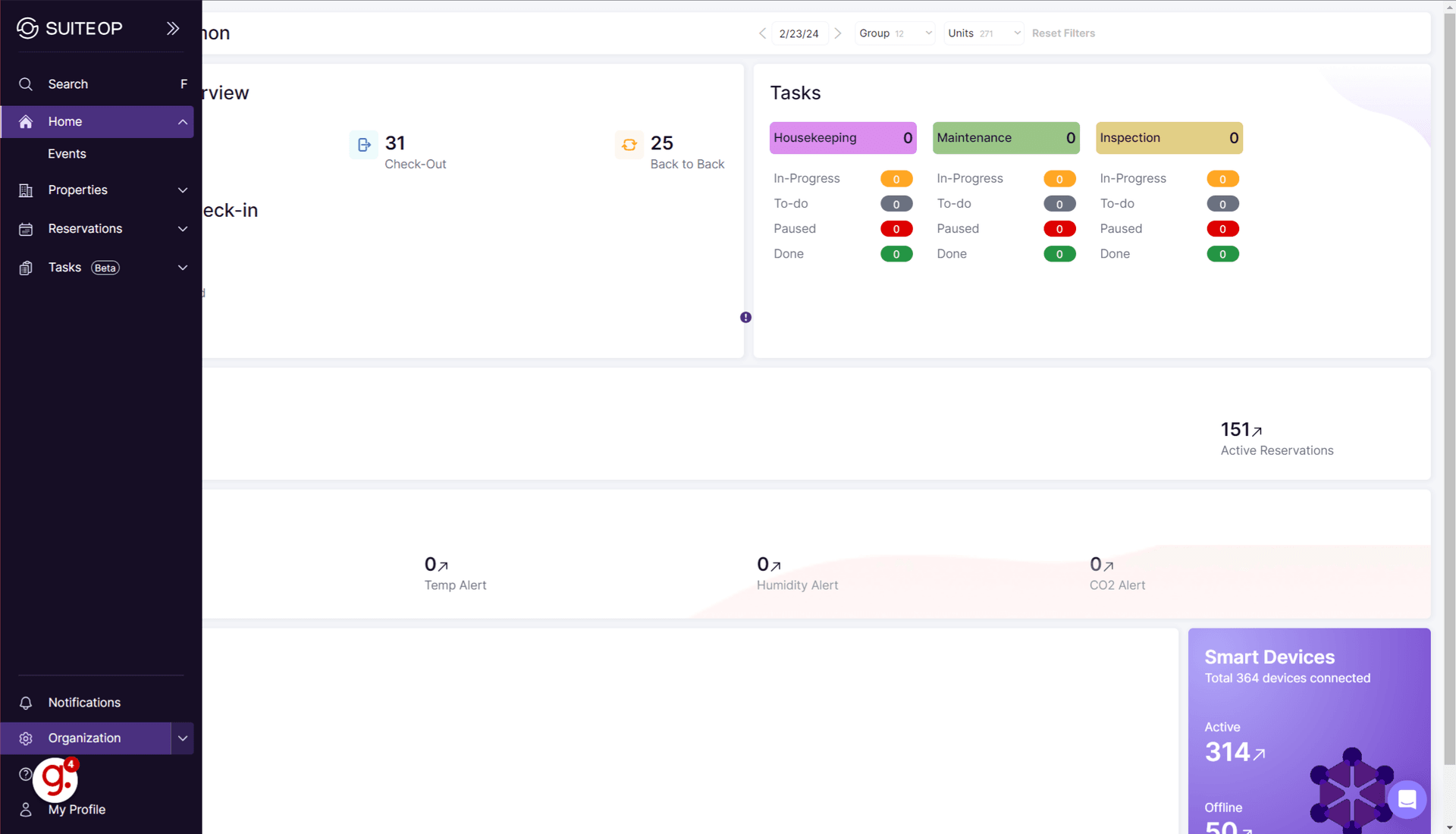Go to next date arrow
The image size is (1456, 834).
click(x=838, y=33)
